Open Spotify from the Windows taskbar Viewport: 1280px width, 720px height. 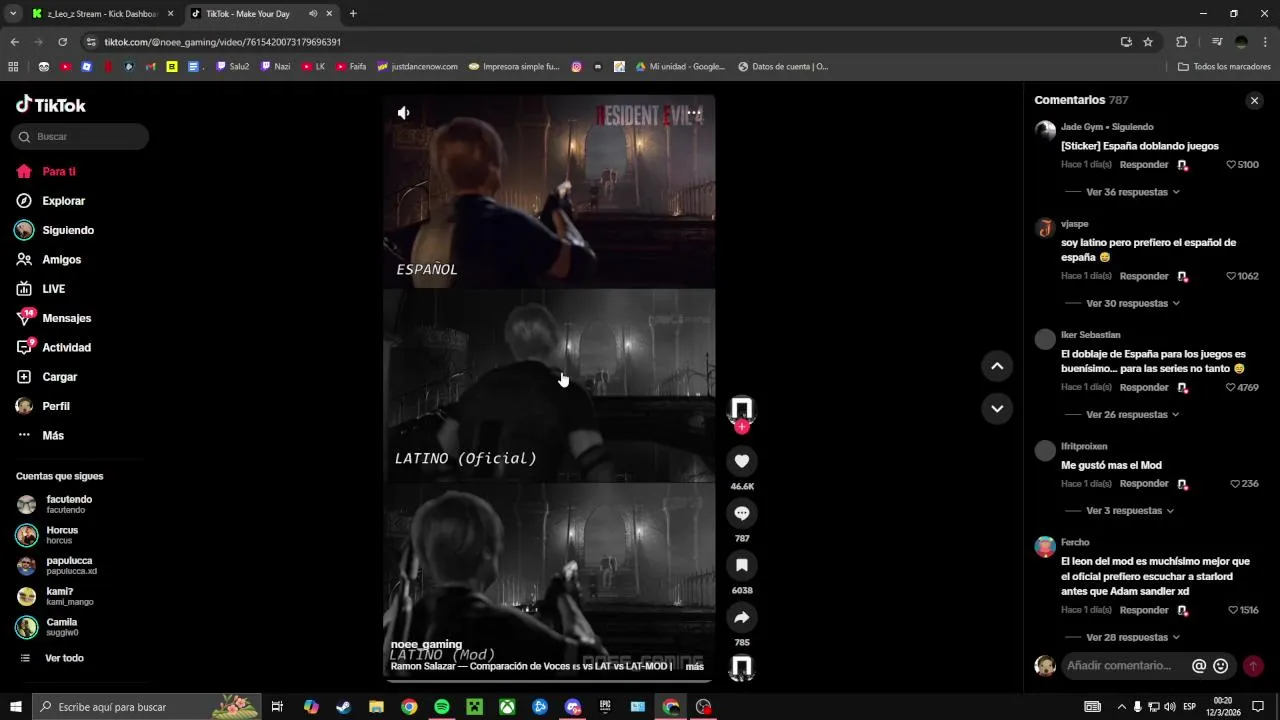[x=442, y=707]
